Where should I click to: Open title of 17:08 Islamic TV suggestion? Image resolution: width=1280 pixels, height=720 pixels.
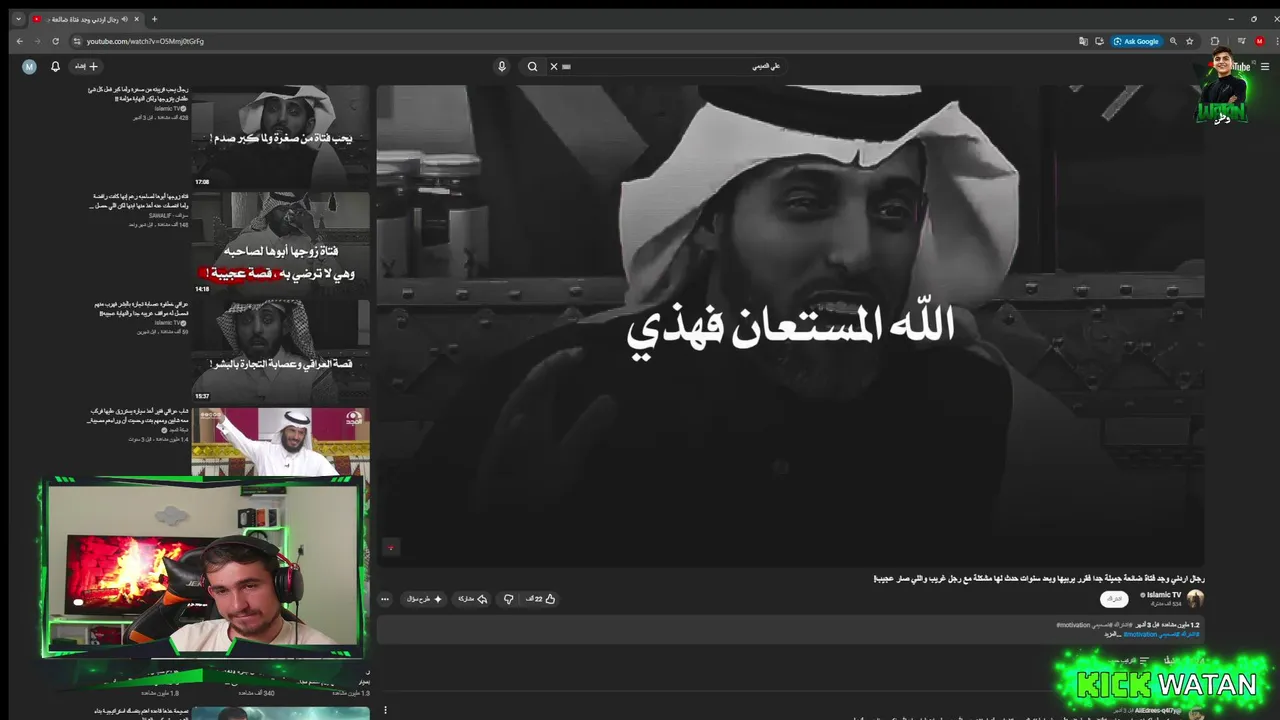click(x=138, y=94)
